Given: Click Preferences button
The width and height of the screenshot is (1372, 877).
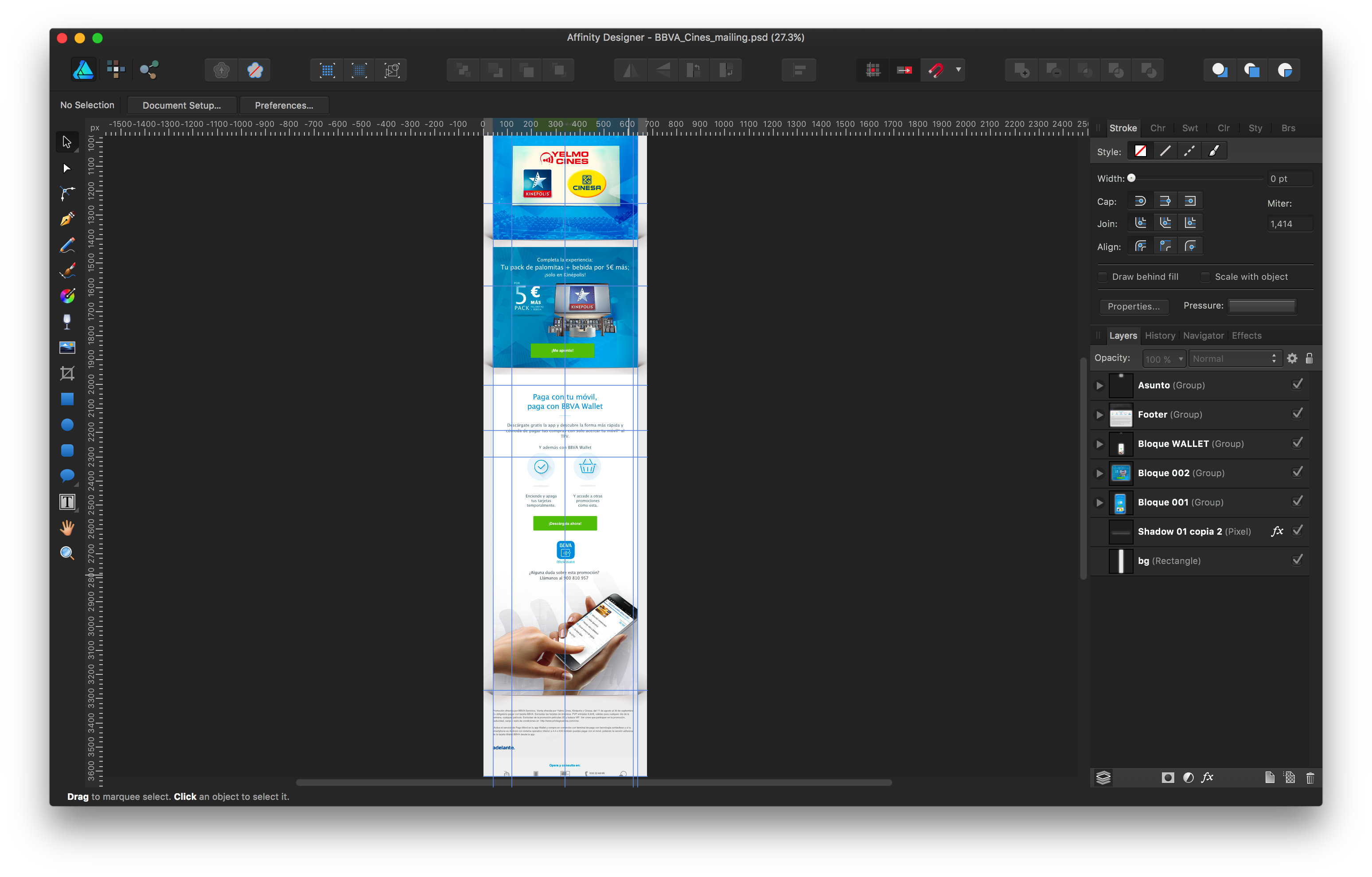Looking at the screenshot, I should pyautogui.click(x=284, y=106).
